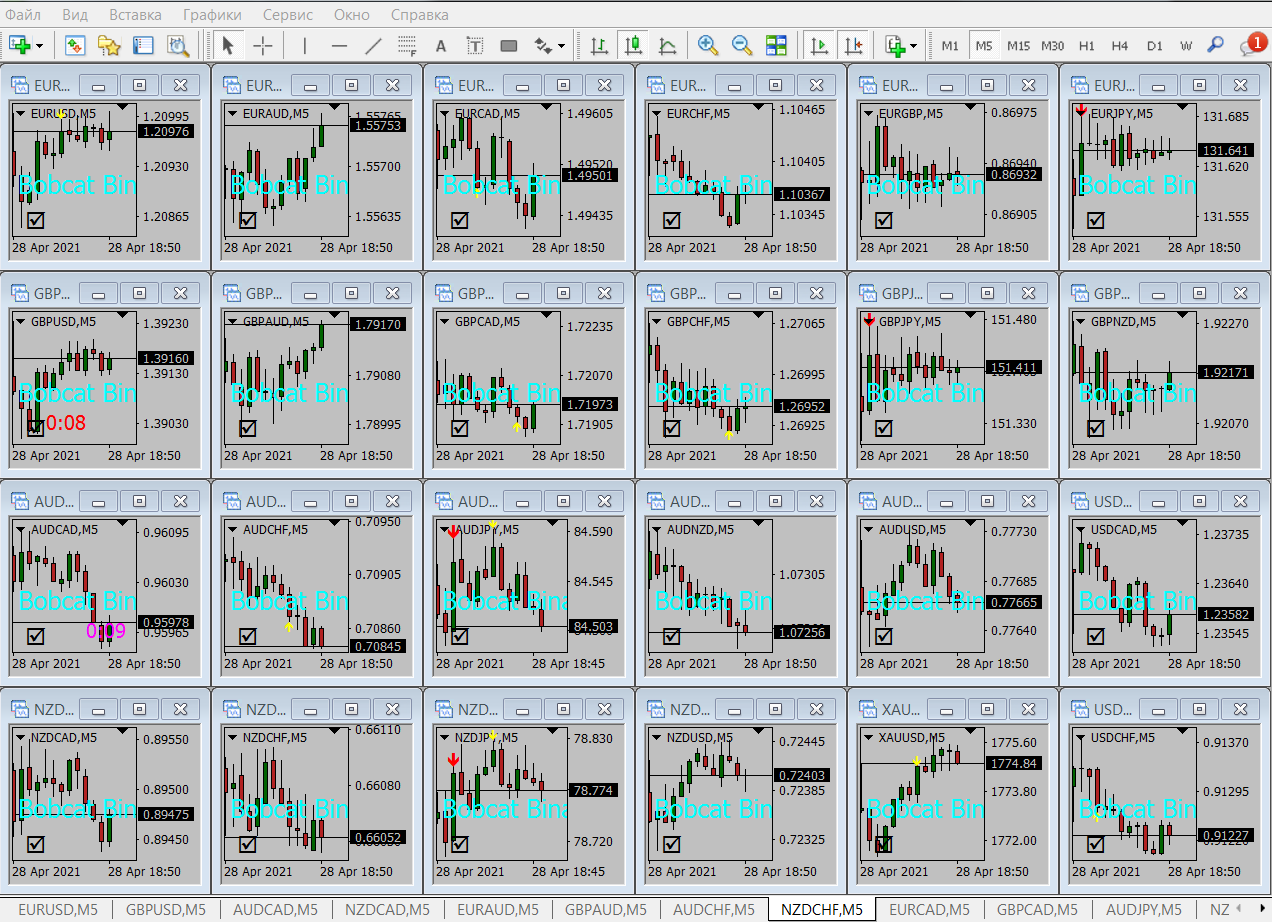The height and width of the screenshot is (923, 1272).
Task: Toggle the checkbox in the NZDUSD chart
Action: click(x=672, y=844)
